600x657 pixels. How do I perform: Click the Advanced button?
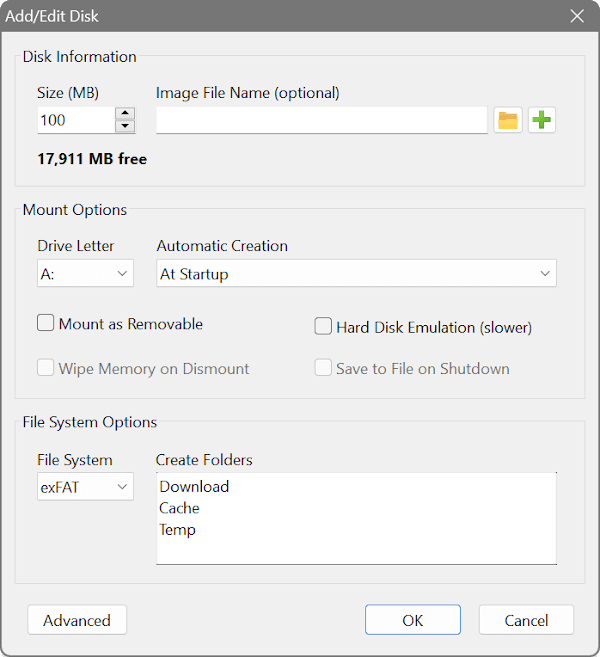click(x=77, y=620)
